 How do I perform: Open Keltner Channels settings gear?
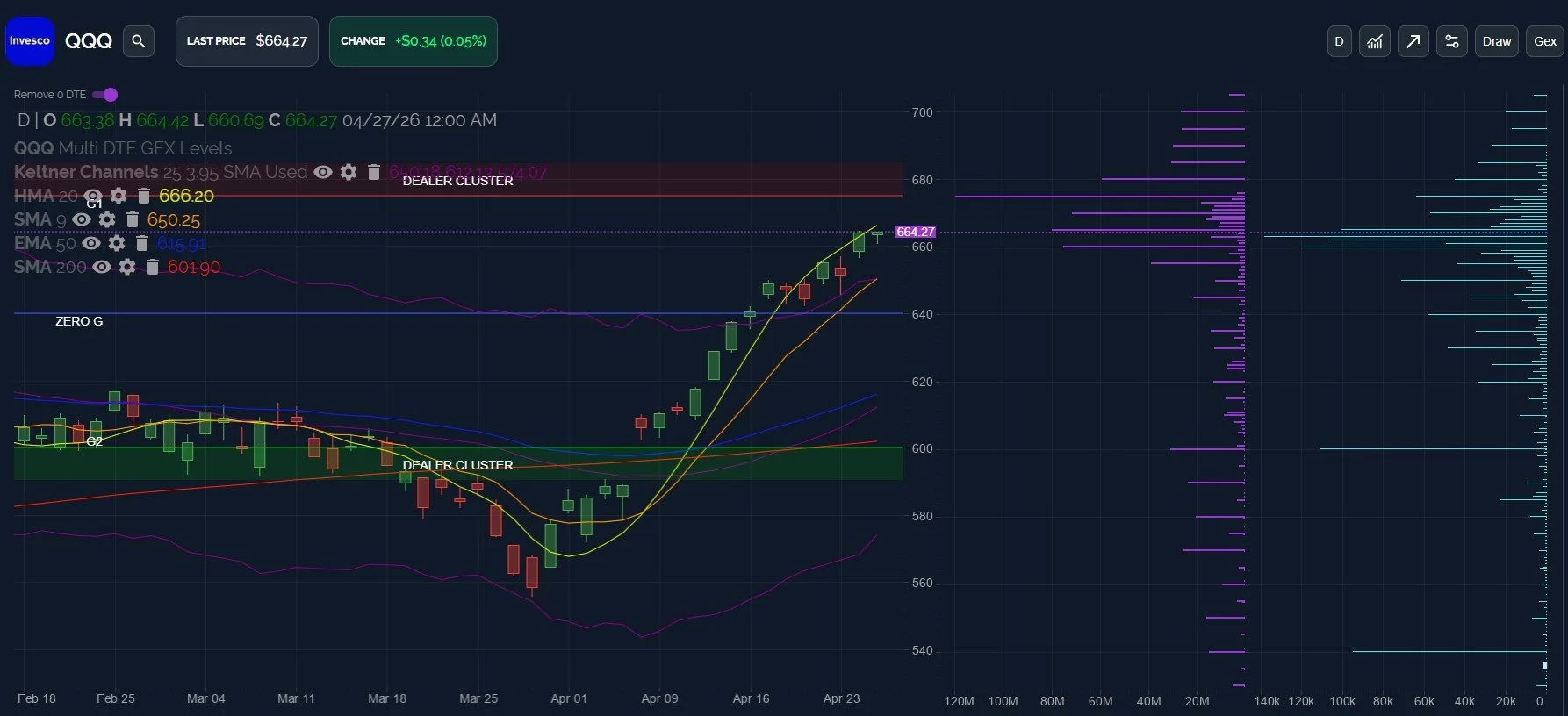pos(349,172)
